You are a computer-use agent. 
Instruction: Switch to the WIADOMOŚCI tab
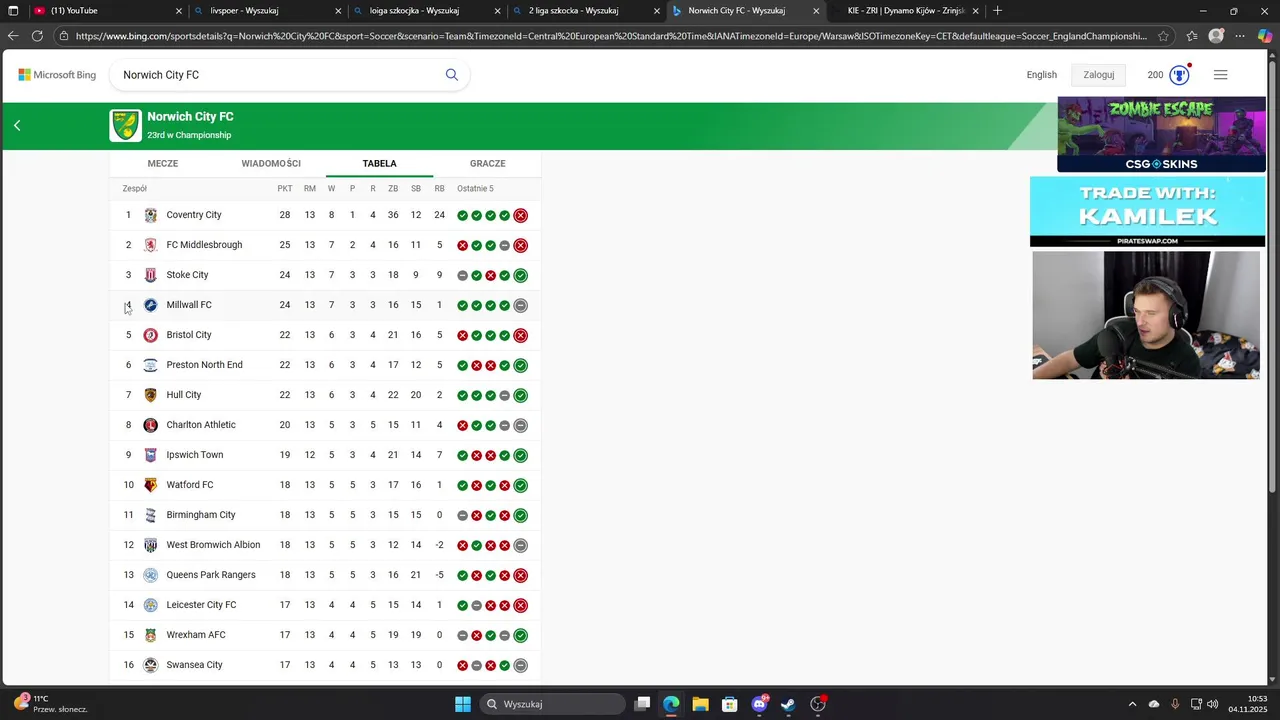pyautogui.click(x=271, y=164)
